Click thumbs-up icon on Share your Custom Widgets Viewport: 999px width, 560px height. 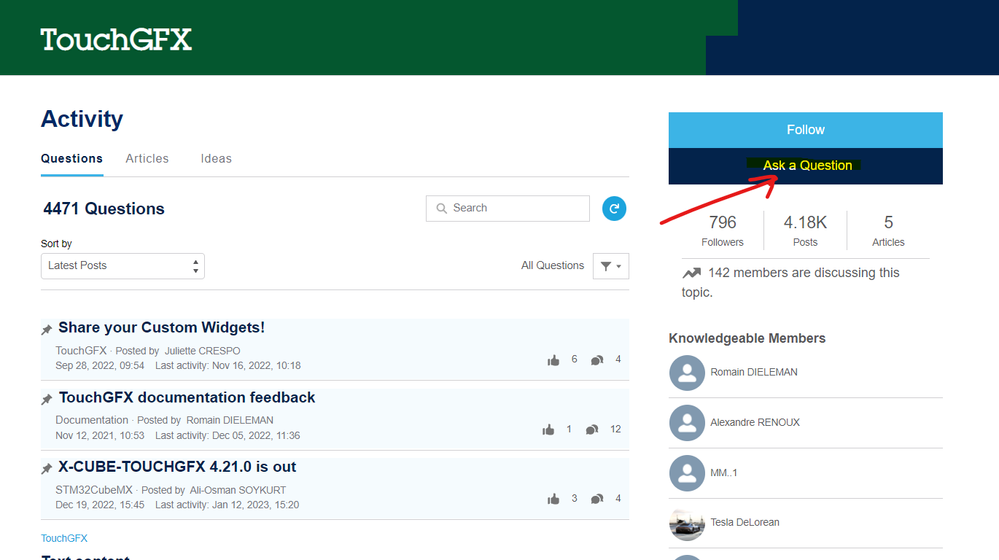553,361
